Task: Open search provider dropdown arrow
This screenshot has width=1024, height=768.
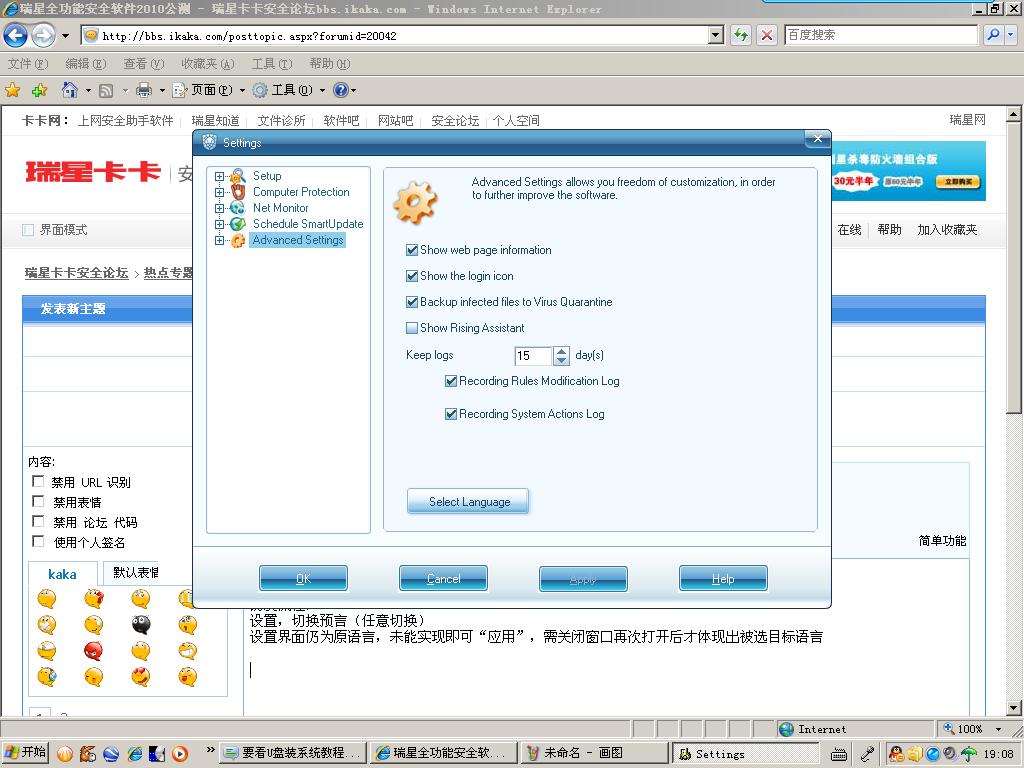Action: [1010, 35]
